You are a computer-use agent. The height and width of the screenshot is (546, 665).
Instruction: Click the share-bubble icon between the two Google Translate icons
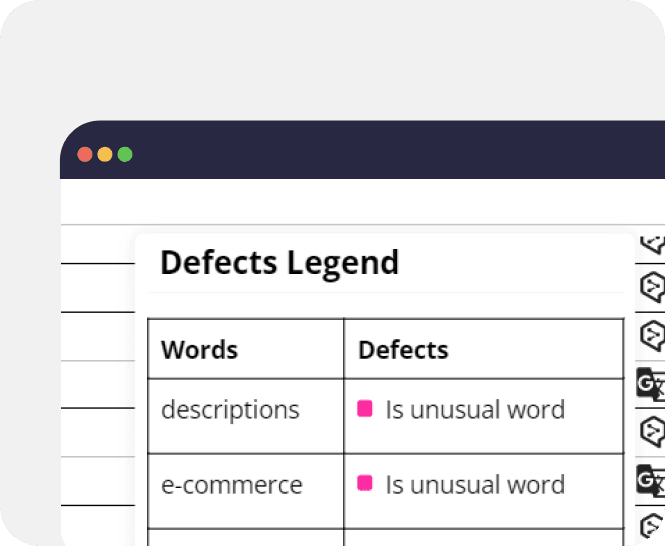pos(653,431)
